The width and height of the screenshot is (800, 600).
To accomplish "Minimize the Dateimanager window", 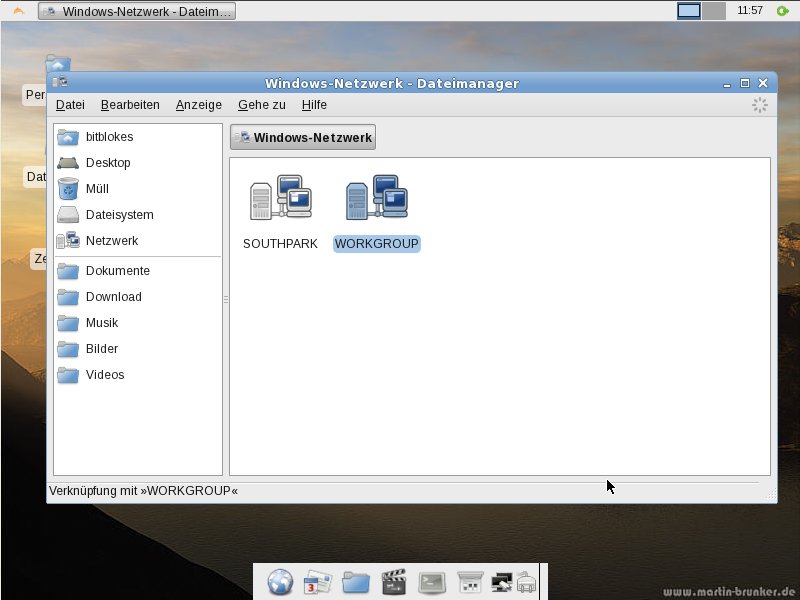I will [727, 85].
